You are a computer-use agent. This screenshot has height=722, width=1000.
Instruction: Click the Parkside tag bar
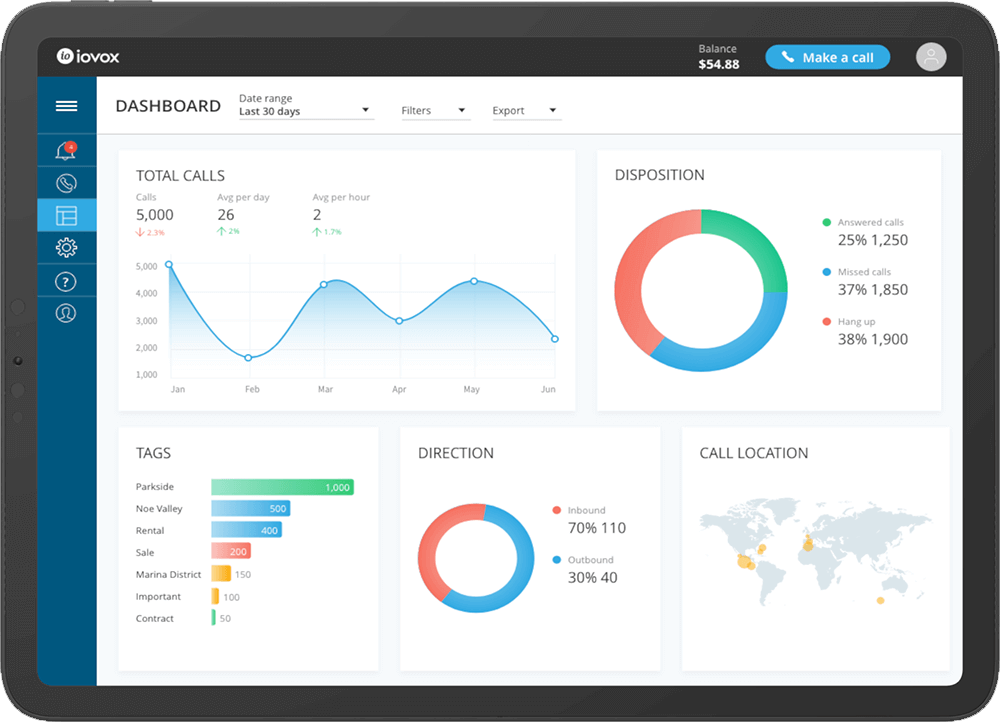coord(282,487)
